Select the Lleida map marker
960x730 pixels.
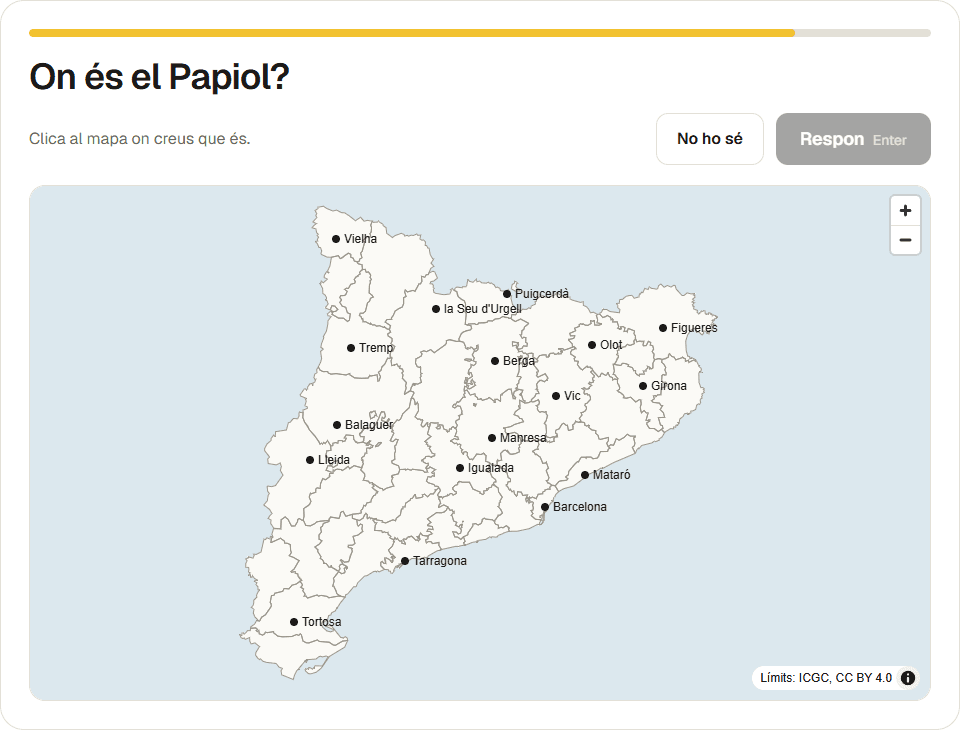pos(310,460)
